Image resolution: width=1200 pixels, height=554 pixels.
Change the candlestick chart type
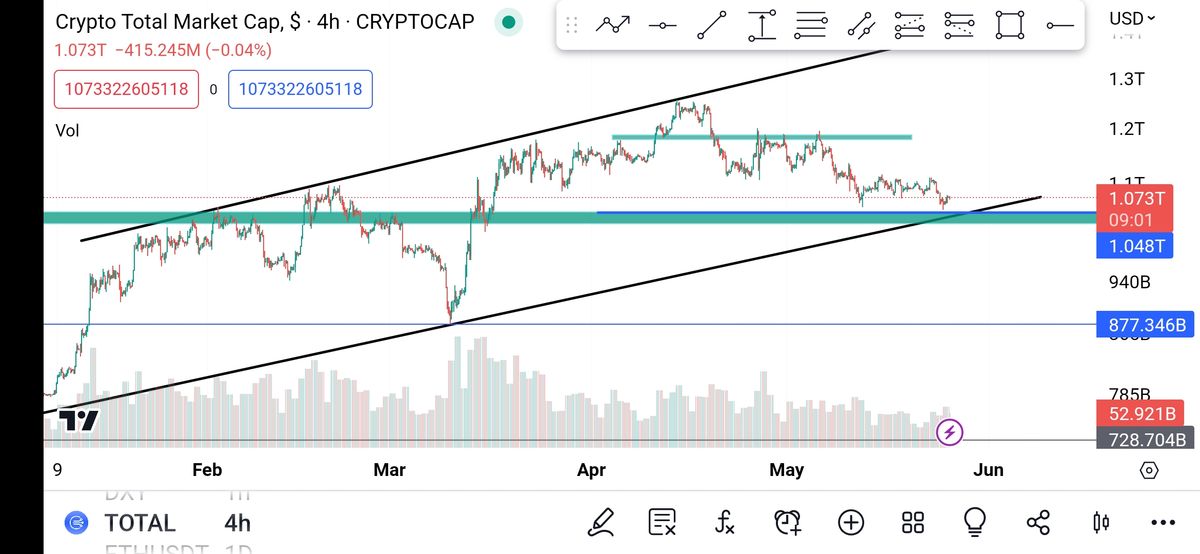tap(1101, 522)
